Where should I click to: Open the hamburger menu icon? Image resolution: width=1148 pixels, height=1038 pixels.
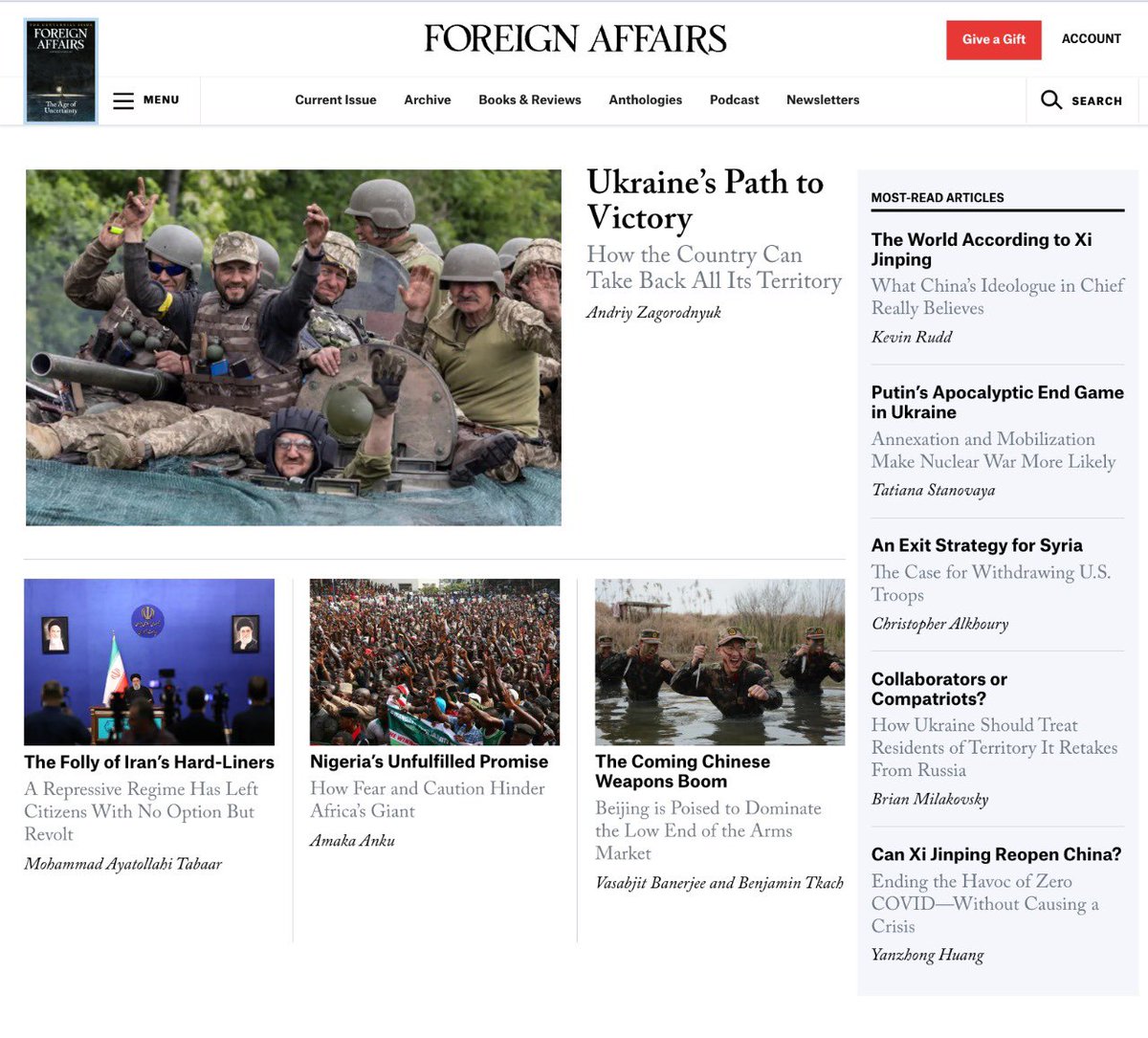[x=123, y=100]
